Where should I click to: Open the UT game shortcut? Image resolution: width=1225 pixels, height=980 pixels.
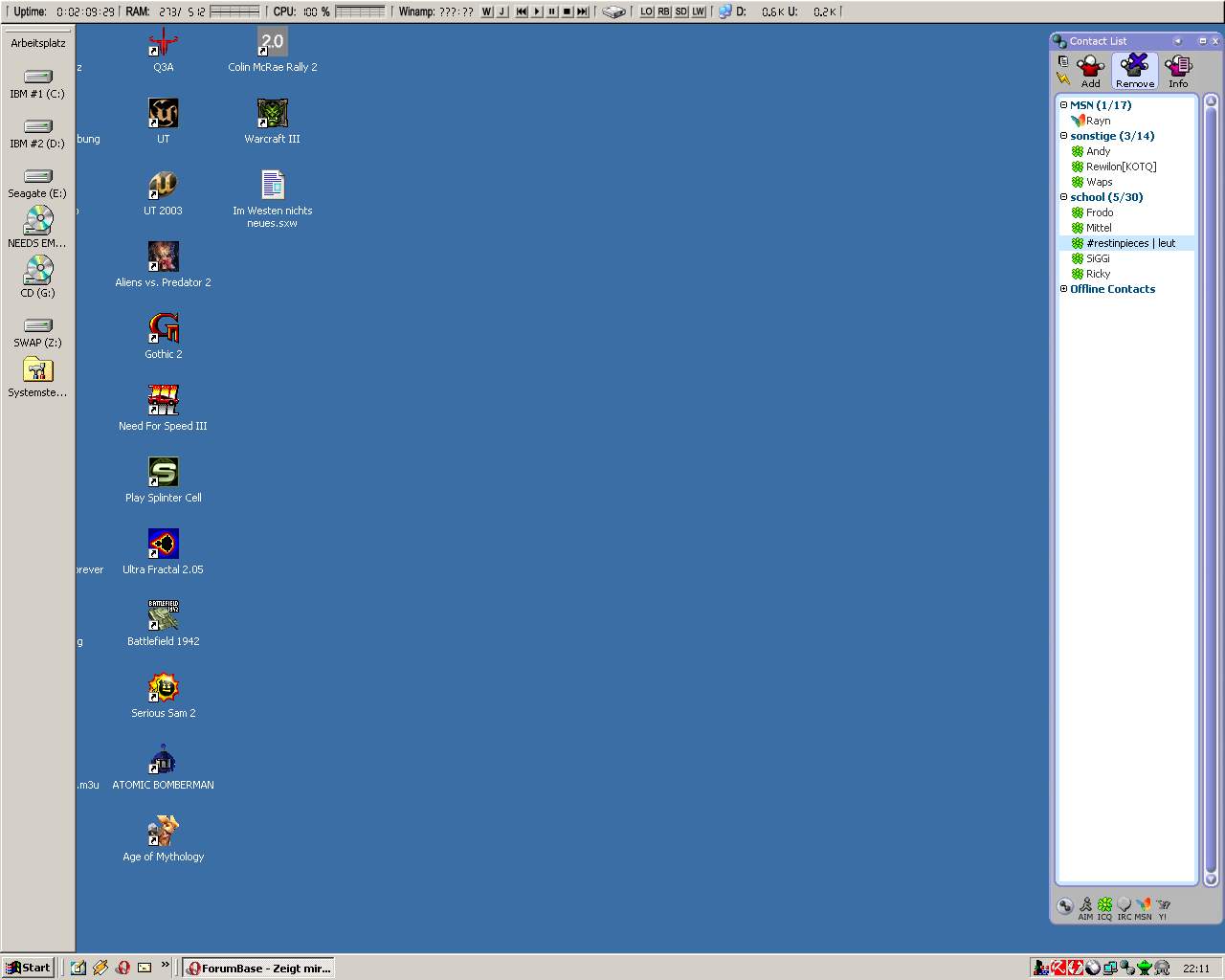[163, 122]
